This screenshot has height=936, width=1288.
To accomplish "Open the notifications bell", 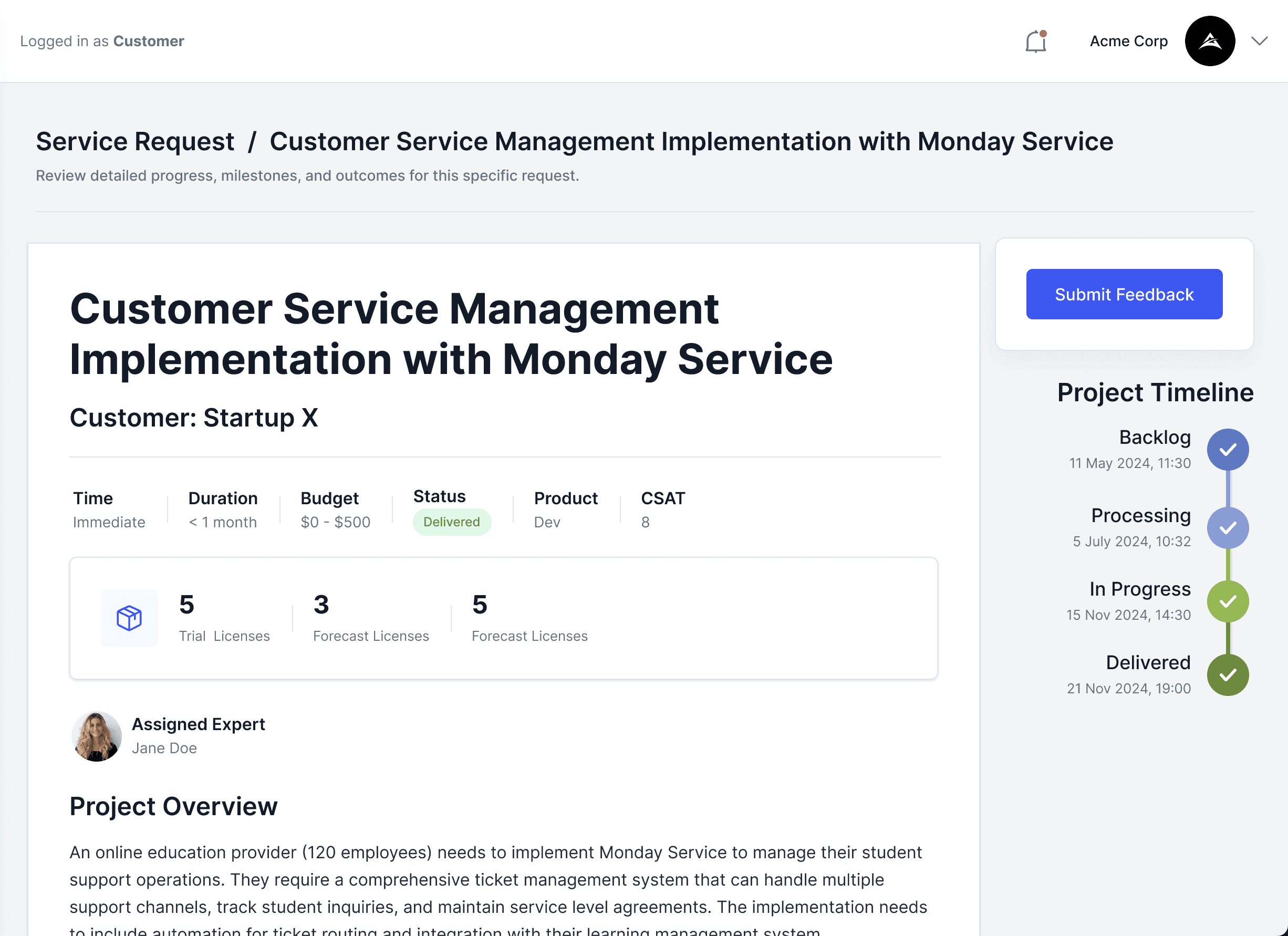I will tap(1036, 41).
